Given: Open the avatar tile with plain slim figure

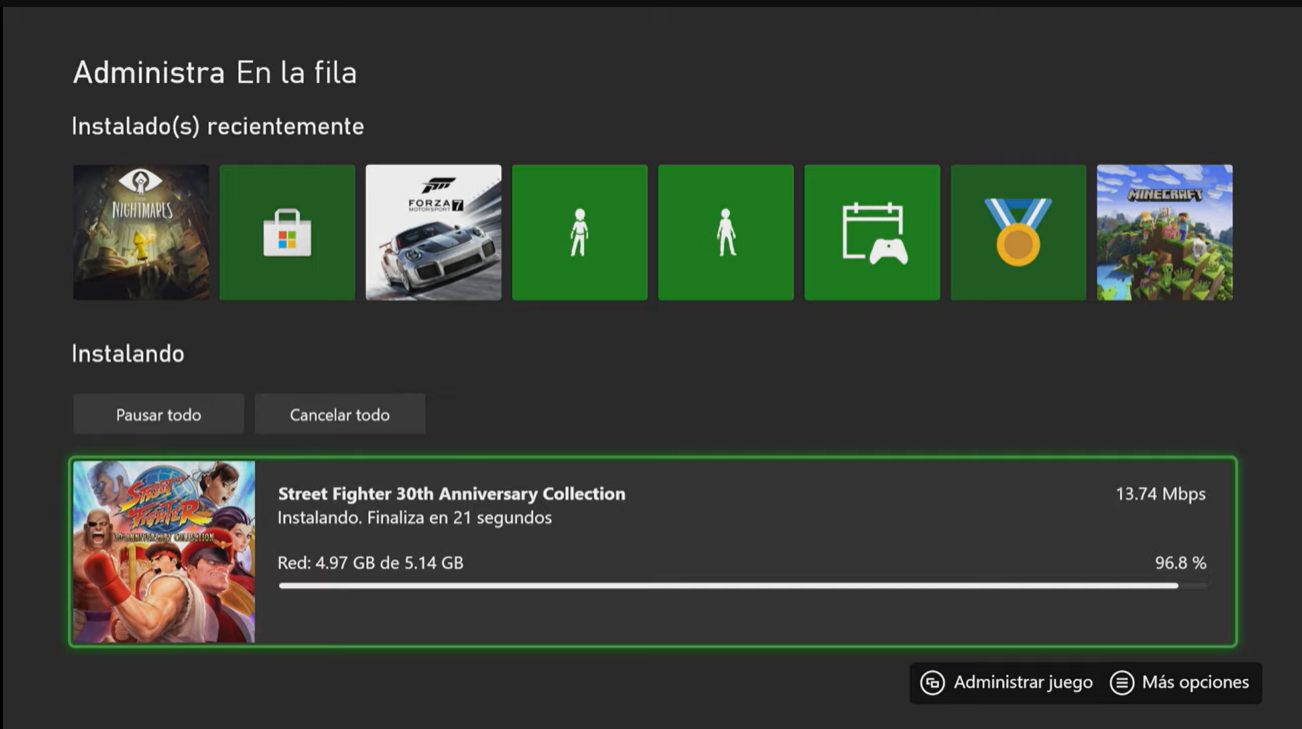Looking at the screenshot, I should (x=726, y=233).
